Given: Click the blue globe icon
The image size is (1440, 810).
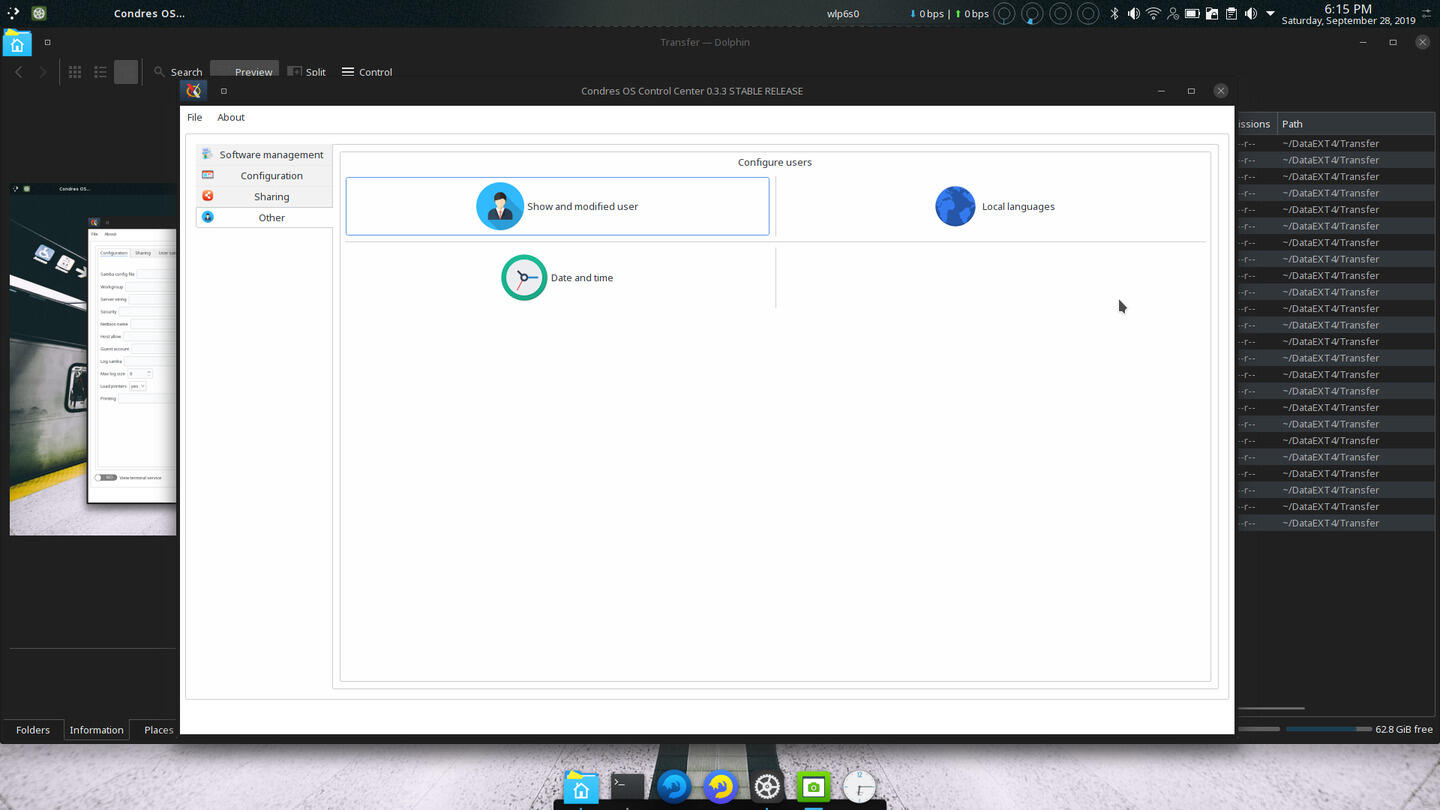Looking at the screenshot, I should (x=955, y=206).
